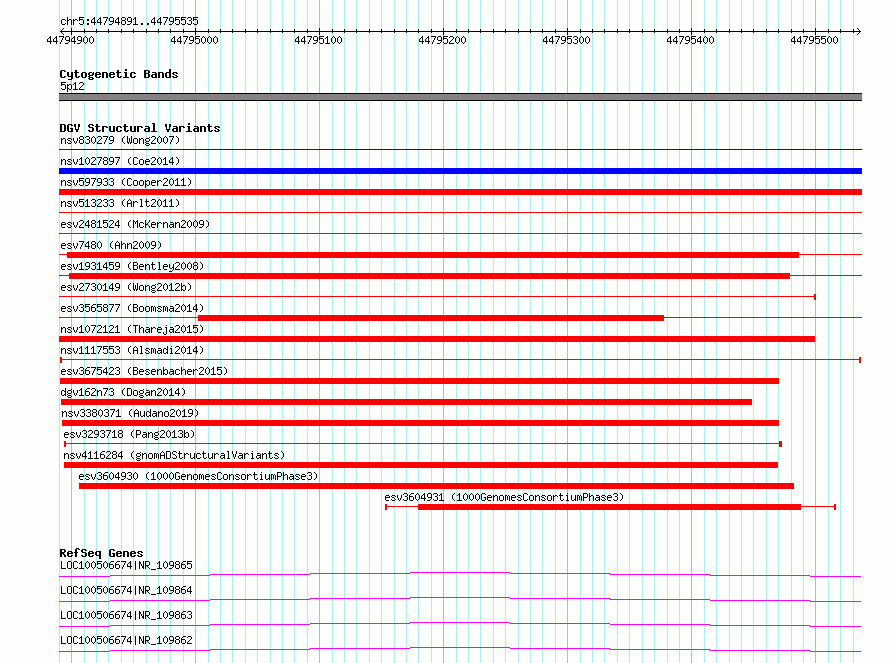This screenshot has width=890, height=663.
Task: Click the blue bar of nsv1027897
Action: pyautogui.click(x=460, y=171)
